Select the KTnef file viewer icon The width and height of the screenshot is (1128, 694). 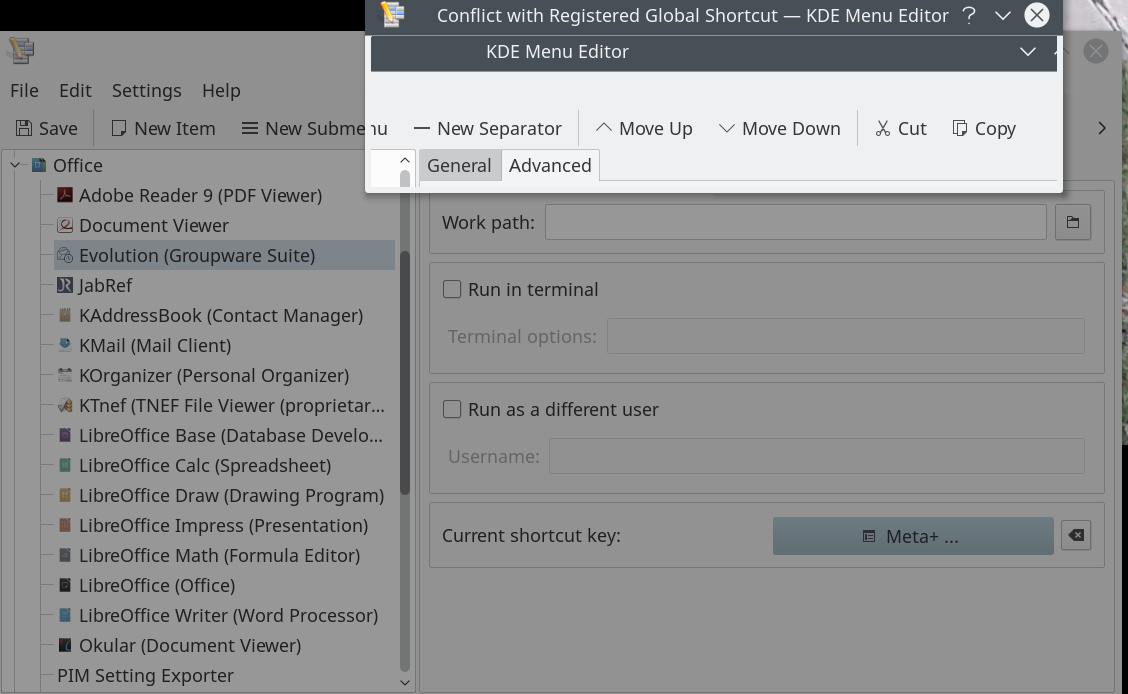click(65, 406)
